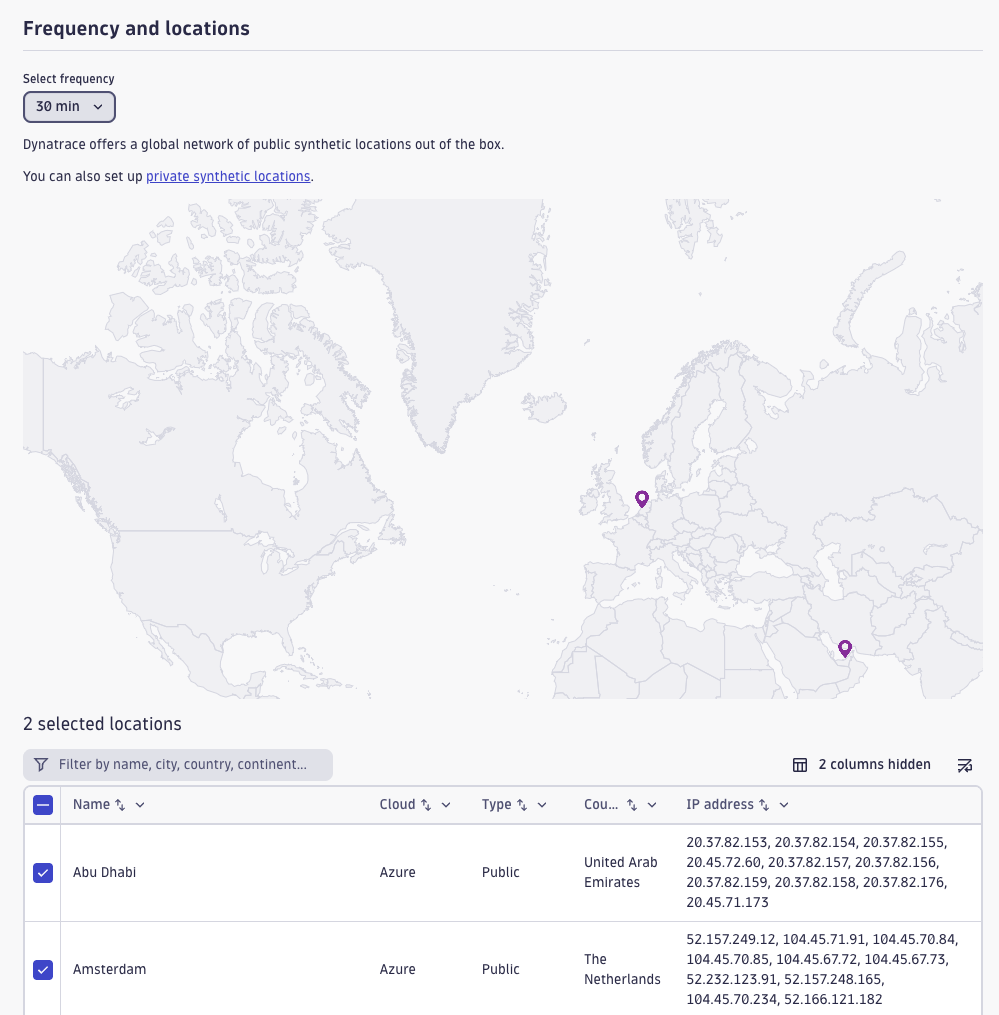
Task: Select the map pin over the Netherlands
Action: coord(641,499)
